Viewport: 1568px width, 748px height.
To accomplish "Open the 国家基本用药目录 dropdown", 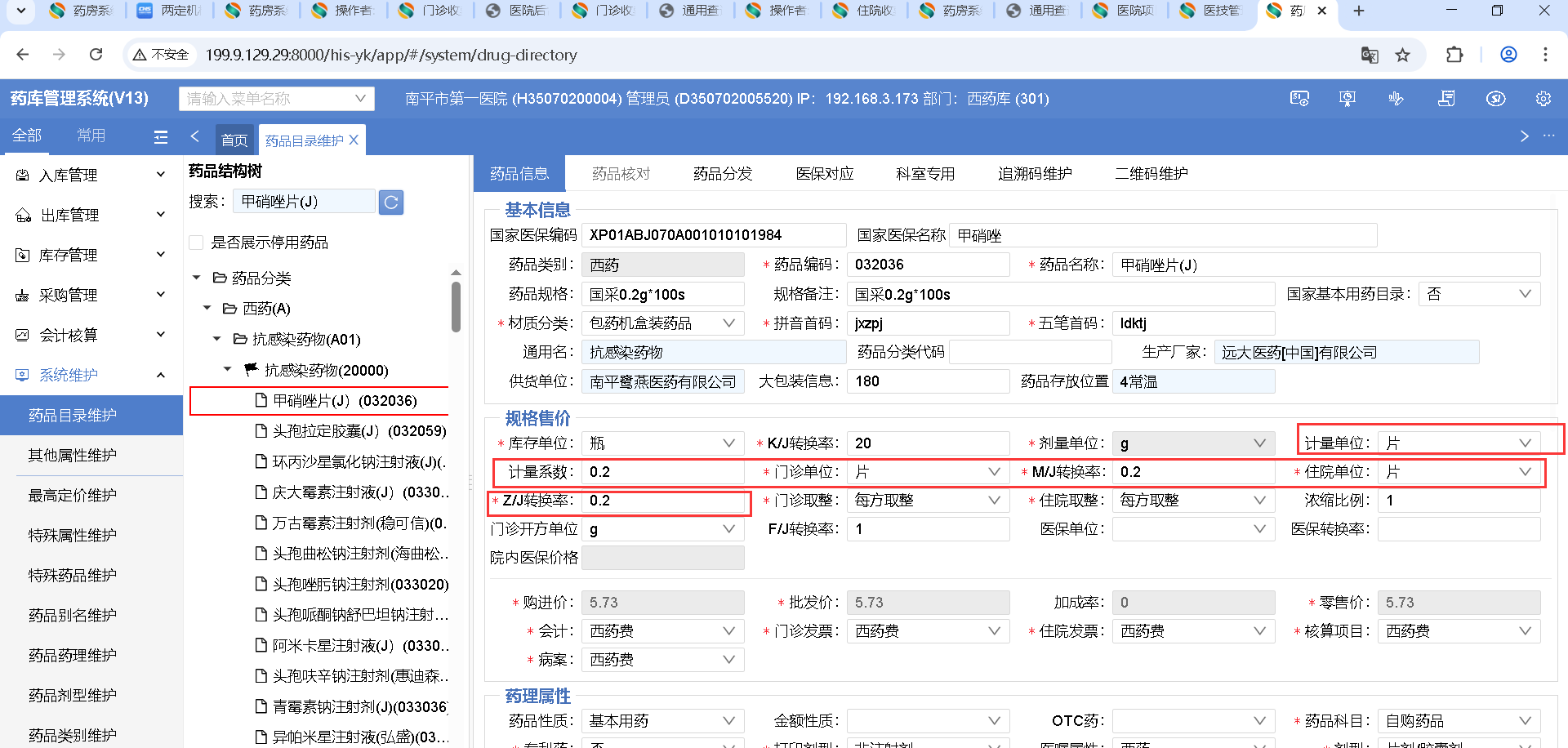I will 1480,294.
